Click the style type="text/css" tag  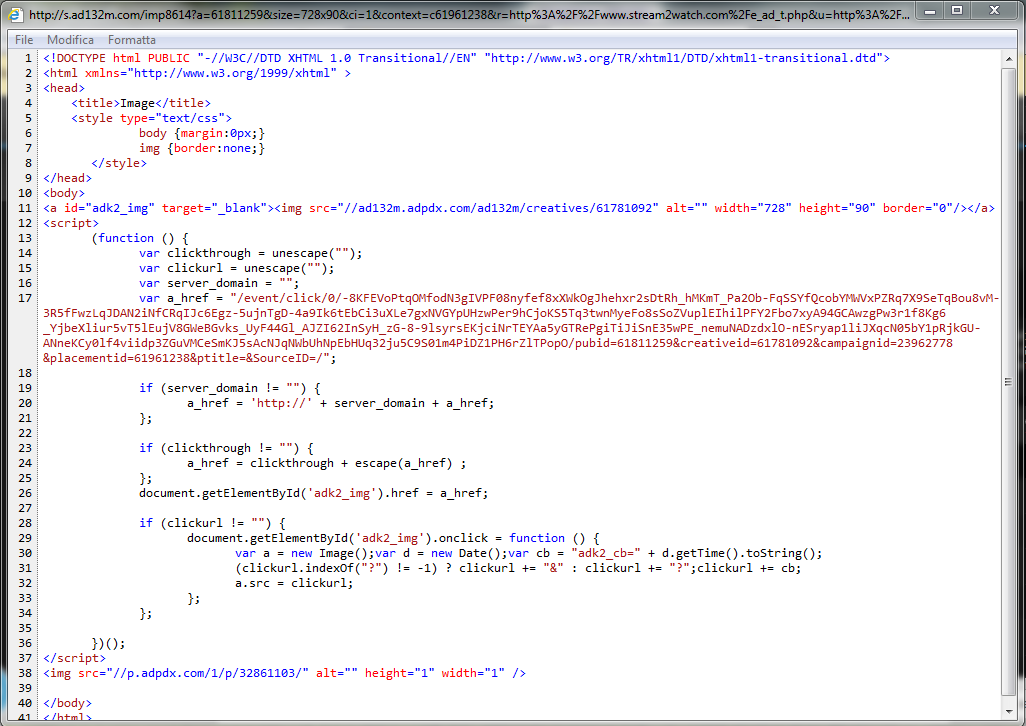point(151,118)
